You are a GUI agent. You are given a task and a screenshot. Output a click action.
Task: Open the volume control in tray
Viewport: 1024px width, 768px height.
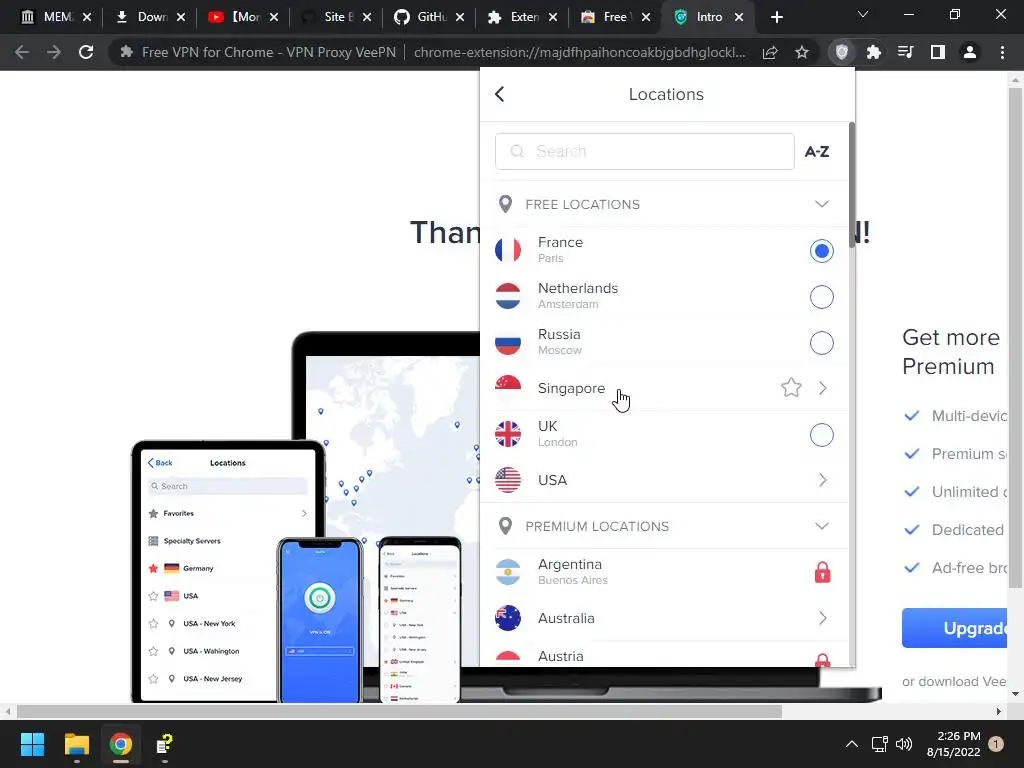[x=904, y=744]
